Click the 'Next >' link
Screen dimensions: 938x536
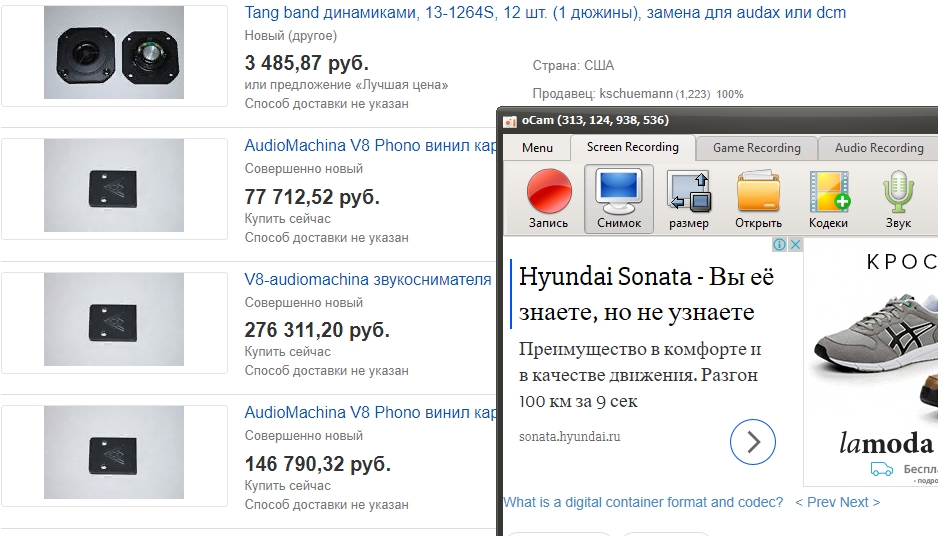click(x=860, y=502)
